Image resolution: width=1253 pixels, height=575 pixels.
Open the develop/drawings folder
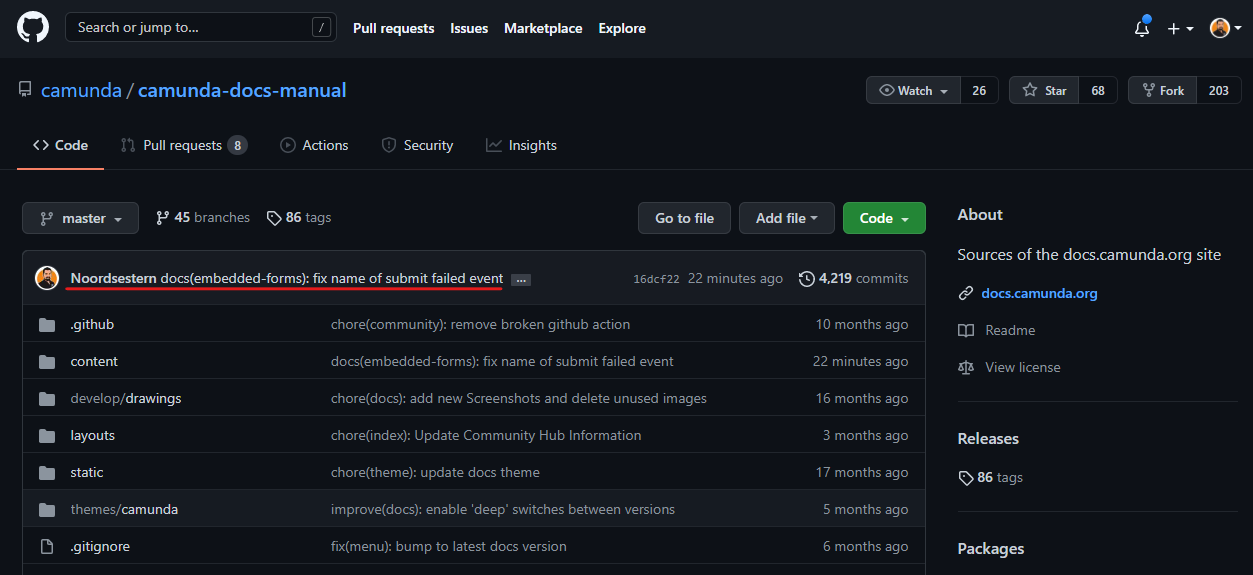126,398
